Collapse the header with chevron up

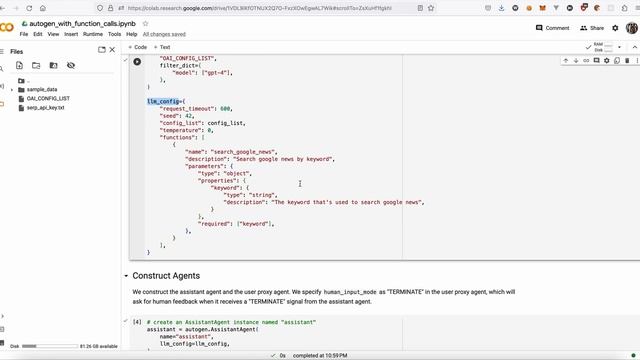click(635, 47)
